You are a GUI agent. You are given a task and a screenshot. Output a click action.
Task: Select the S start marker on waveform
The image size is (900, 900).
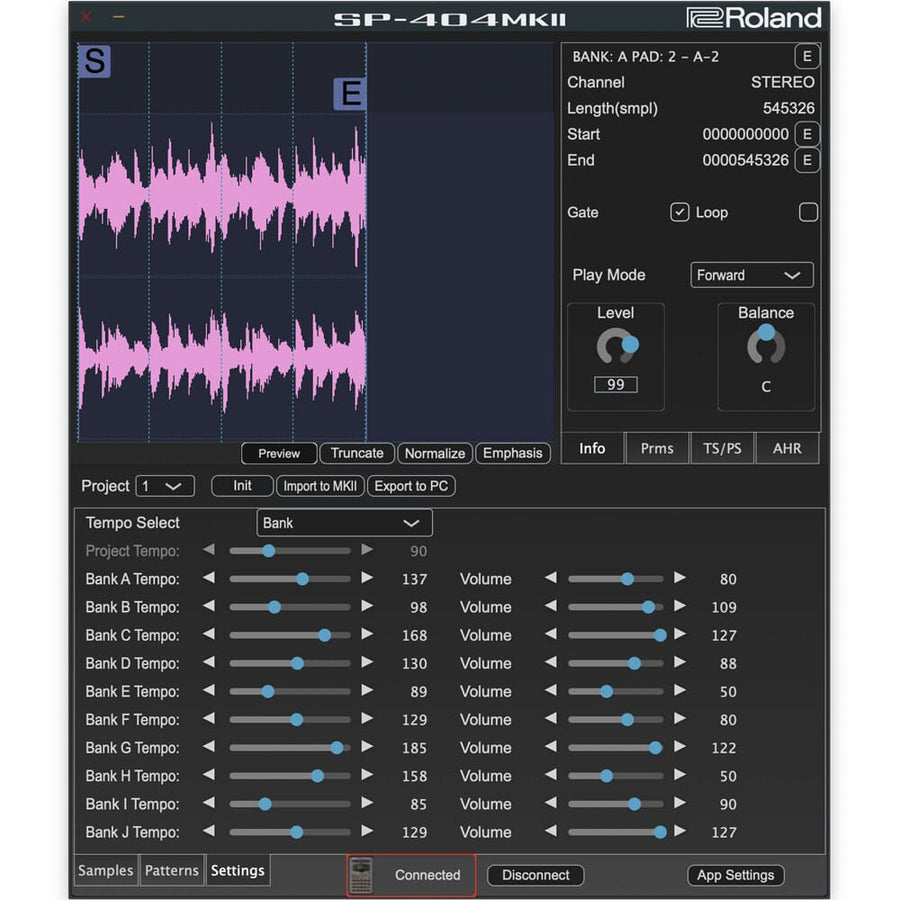click(95, 61)
